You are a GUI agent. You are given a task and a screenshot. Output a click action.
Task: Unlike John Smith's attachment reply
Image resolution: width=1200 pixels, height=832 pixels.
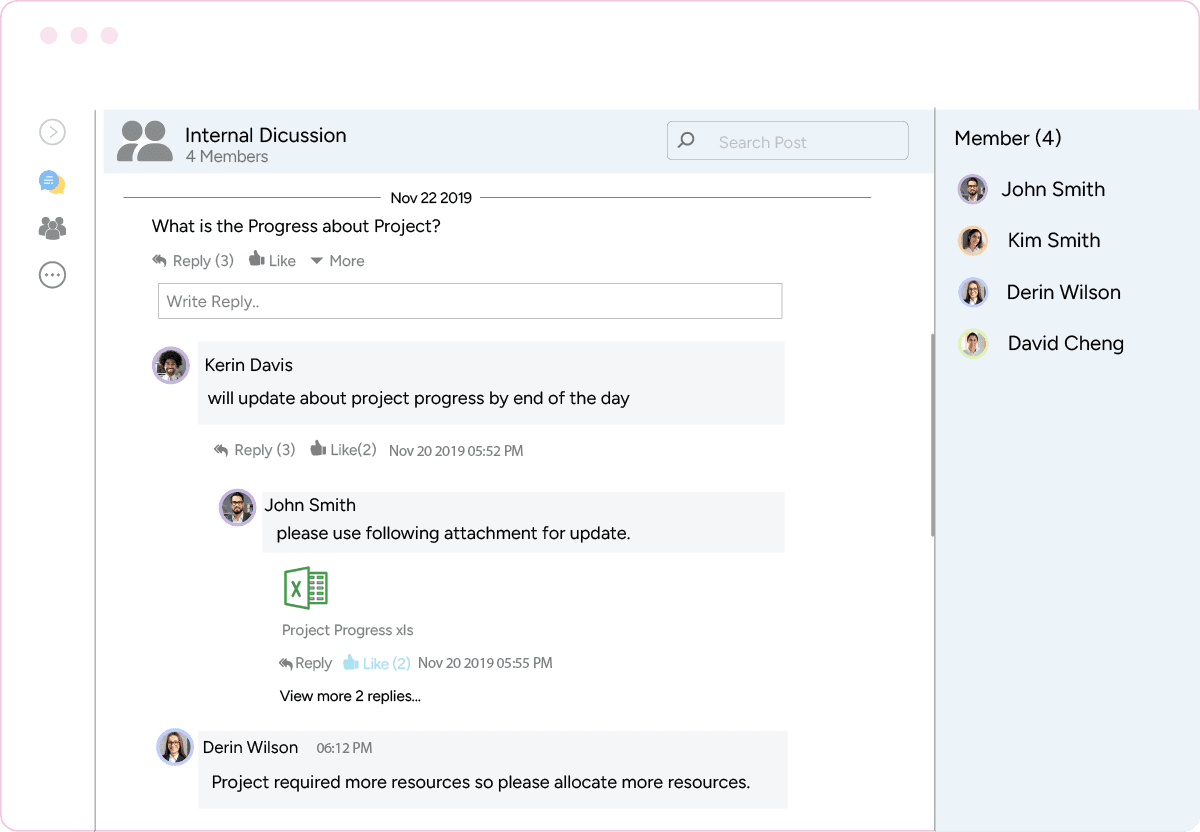coord(377,662)
